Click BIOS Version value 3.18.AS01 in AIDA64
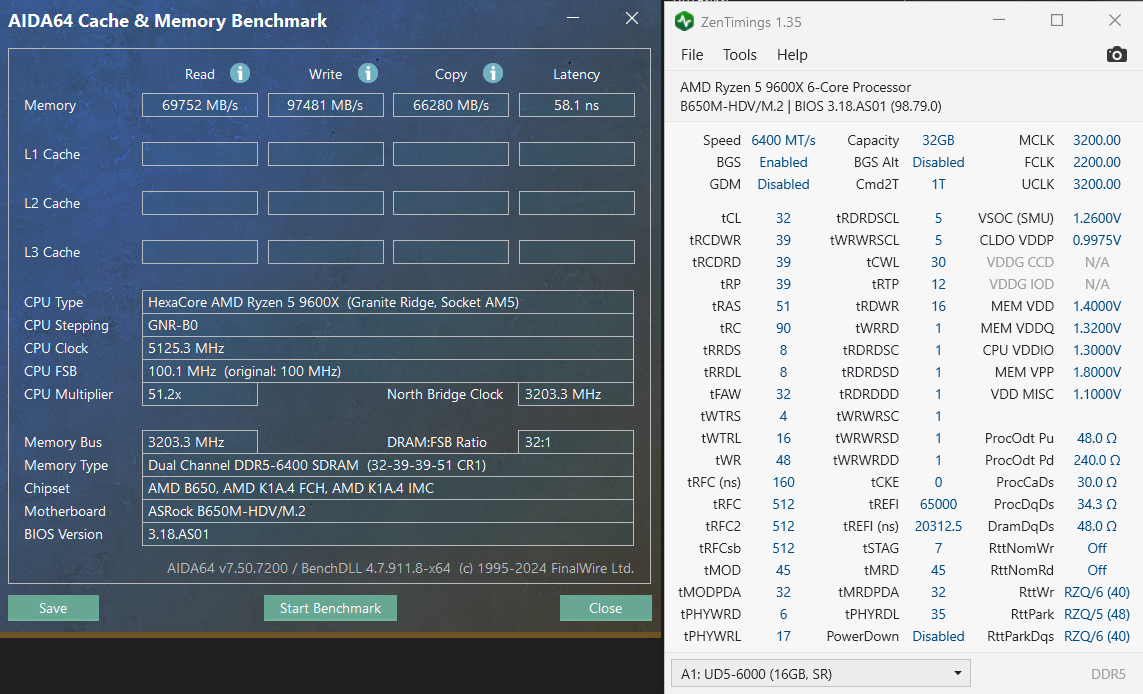Screen dimensions: 1143x694 (388, 534)
